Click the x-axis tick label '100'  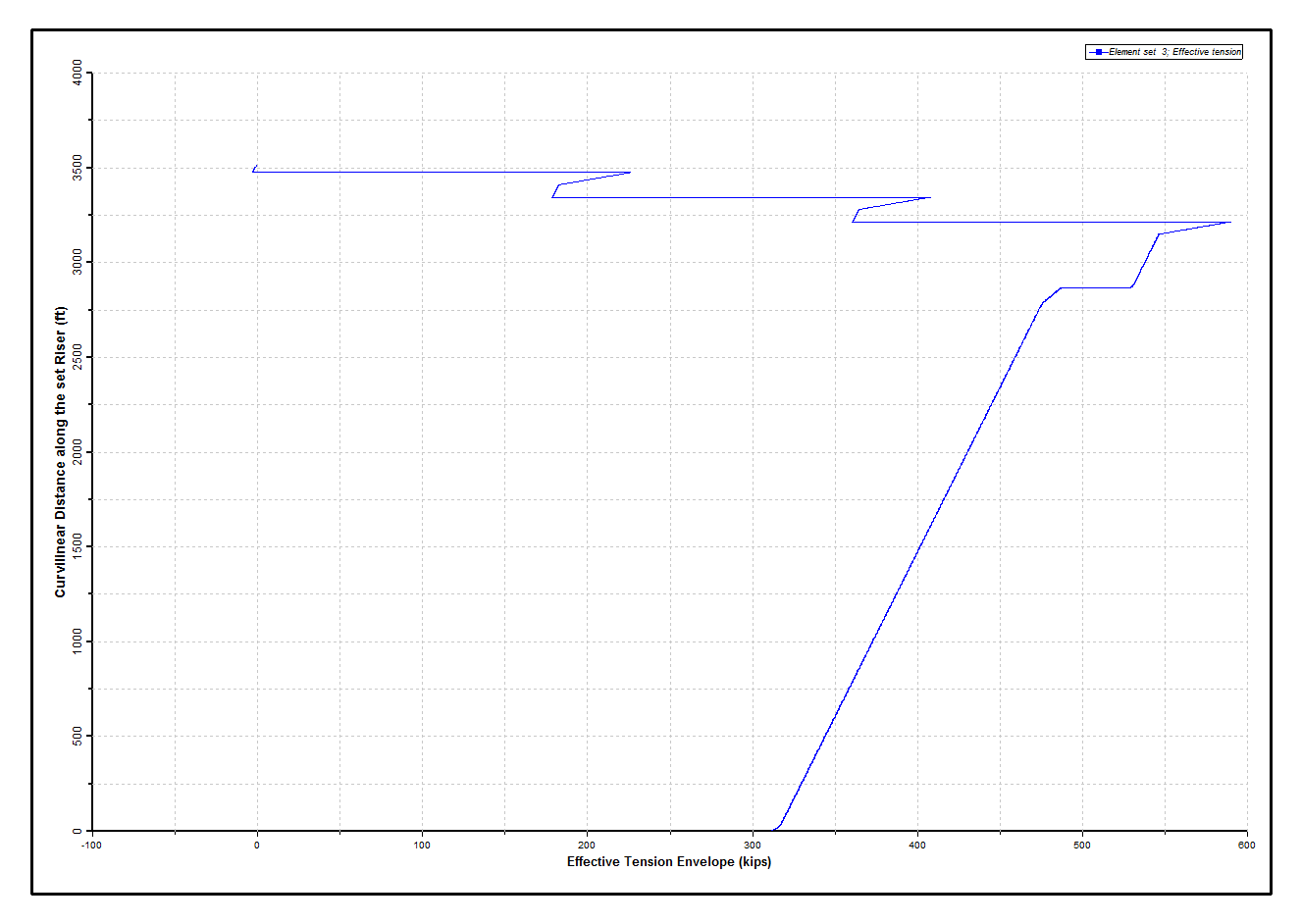[x=422, y=846]
